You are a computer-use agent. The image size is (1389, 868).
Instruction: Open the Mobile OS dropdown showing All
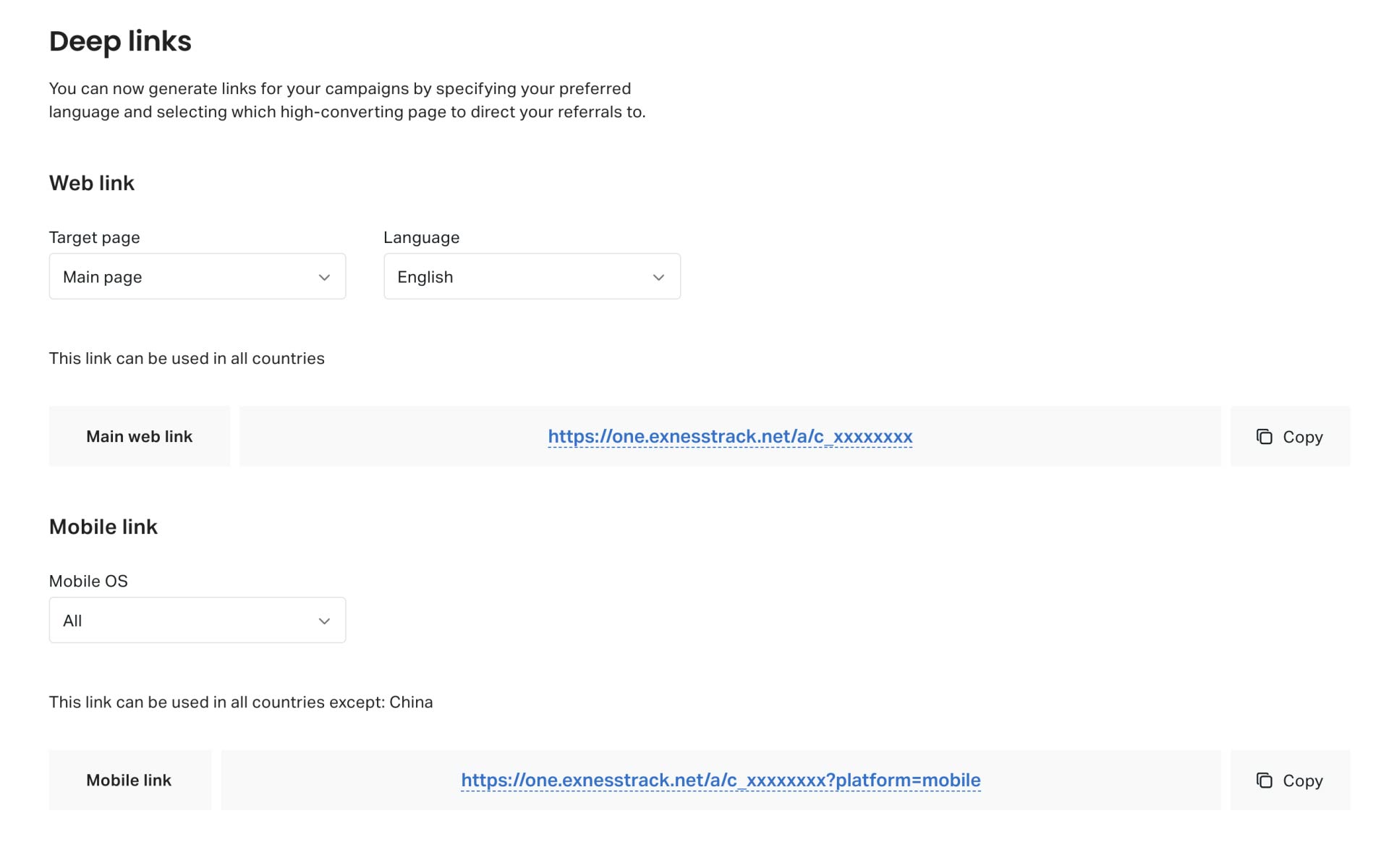[197, 620]
